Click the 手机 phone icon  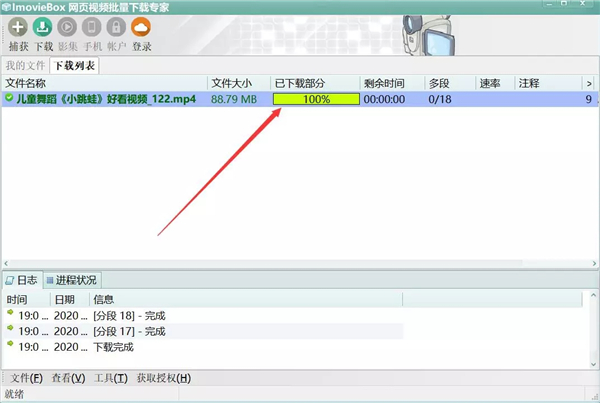pyautogui.click(x=92, y=28)
